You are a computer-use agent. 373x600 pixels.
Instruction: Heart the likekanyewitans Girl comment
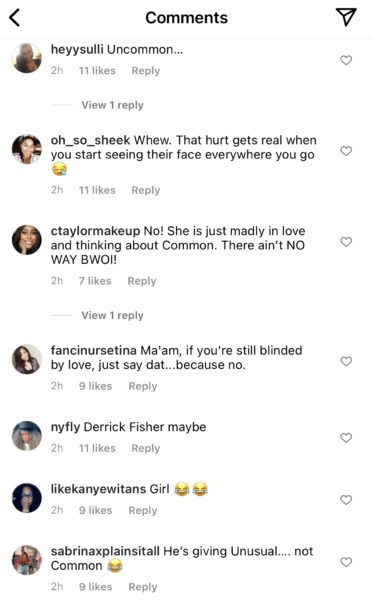tap(346, 500)
